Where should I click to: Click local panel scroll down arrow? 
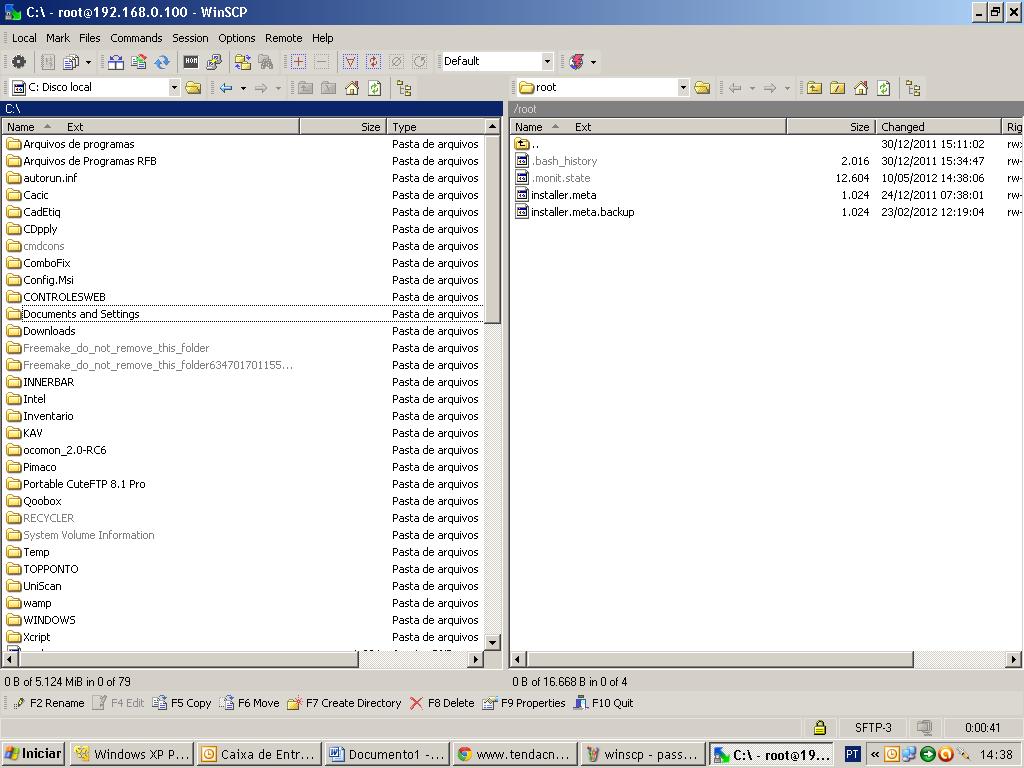[x=493, y=642]
